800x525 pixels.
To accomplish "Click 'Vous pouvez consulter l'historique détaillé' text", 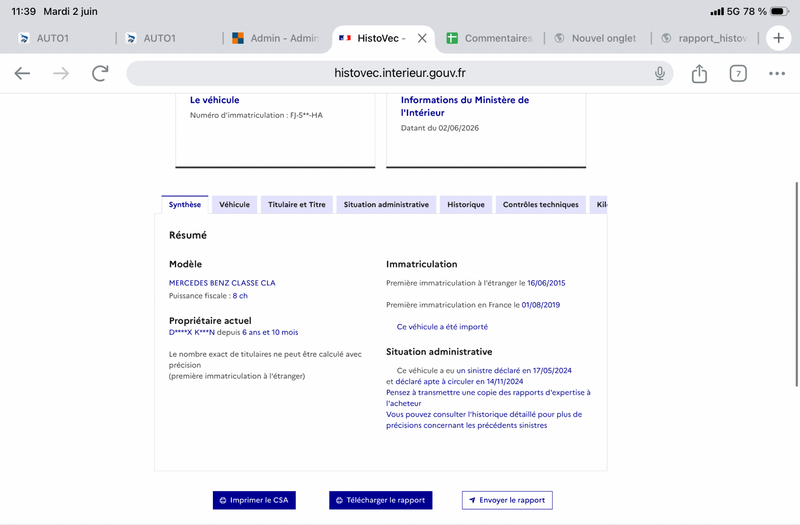I will coord(484,419).
